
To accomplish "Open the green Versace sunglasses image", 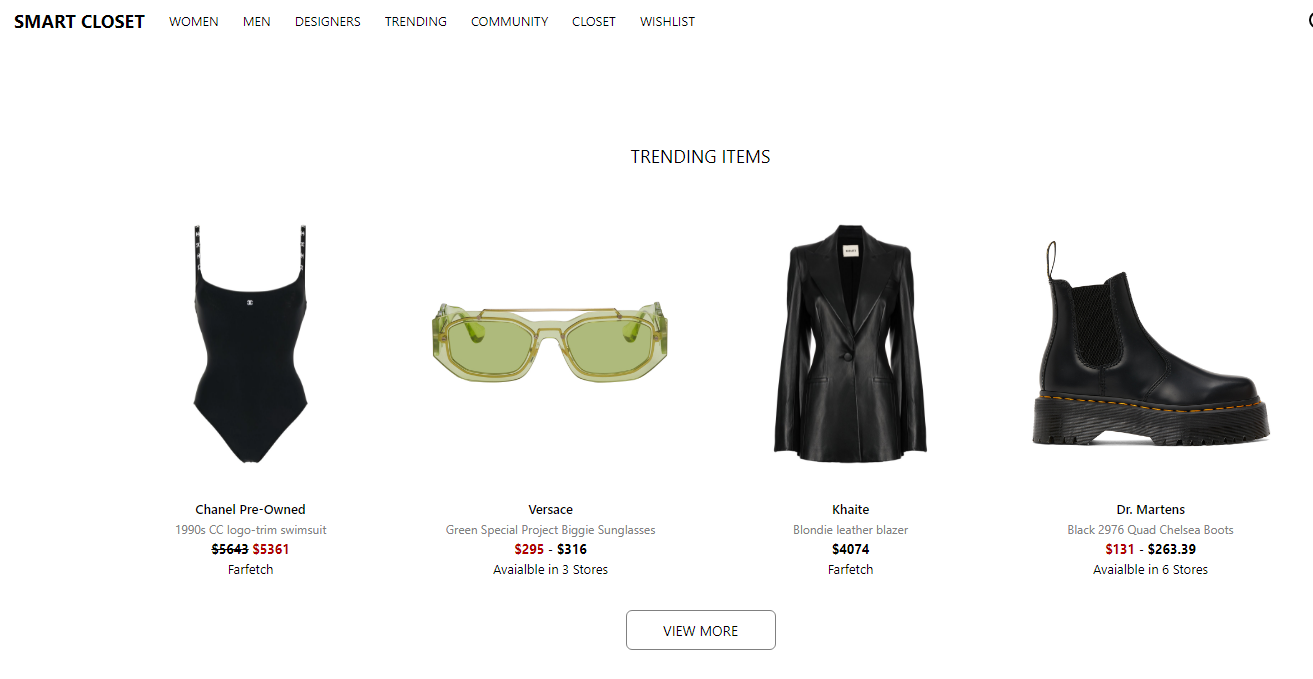I will coord(550,343).
